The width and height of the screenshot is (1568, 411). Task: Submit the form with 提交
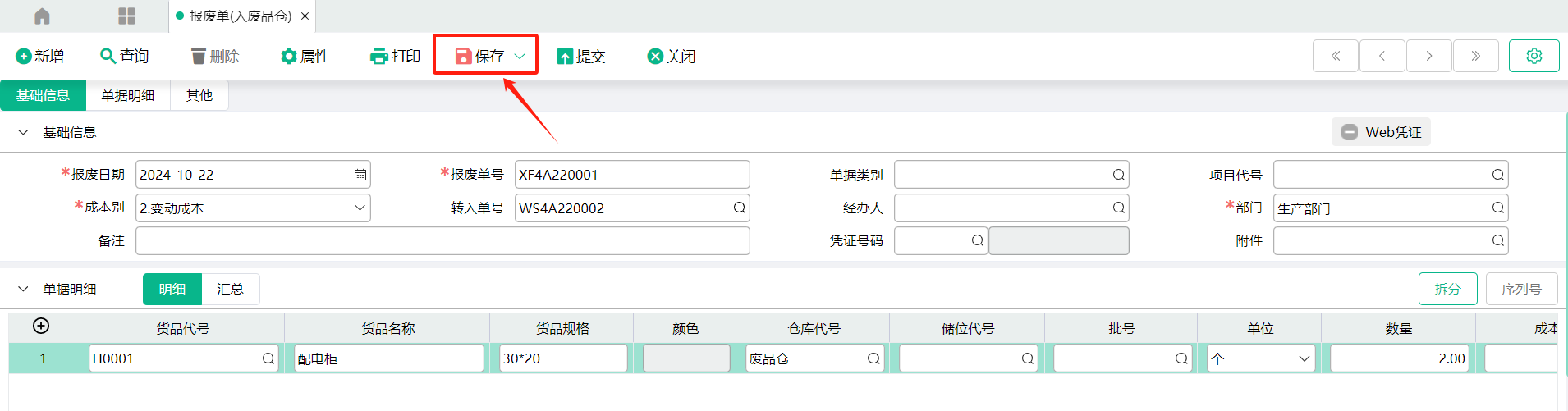click(580, 56)
